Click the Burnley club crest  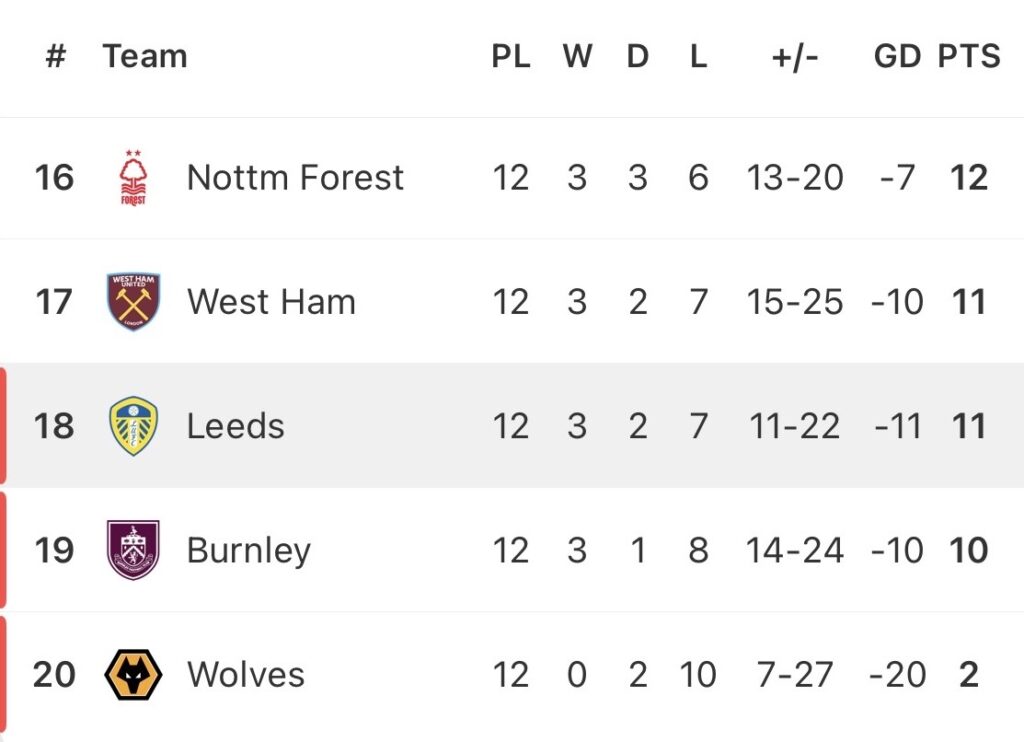point(133,550)
